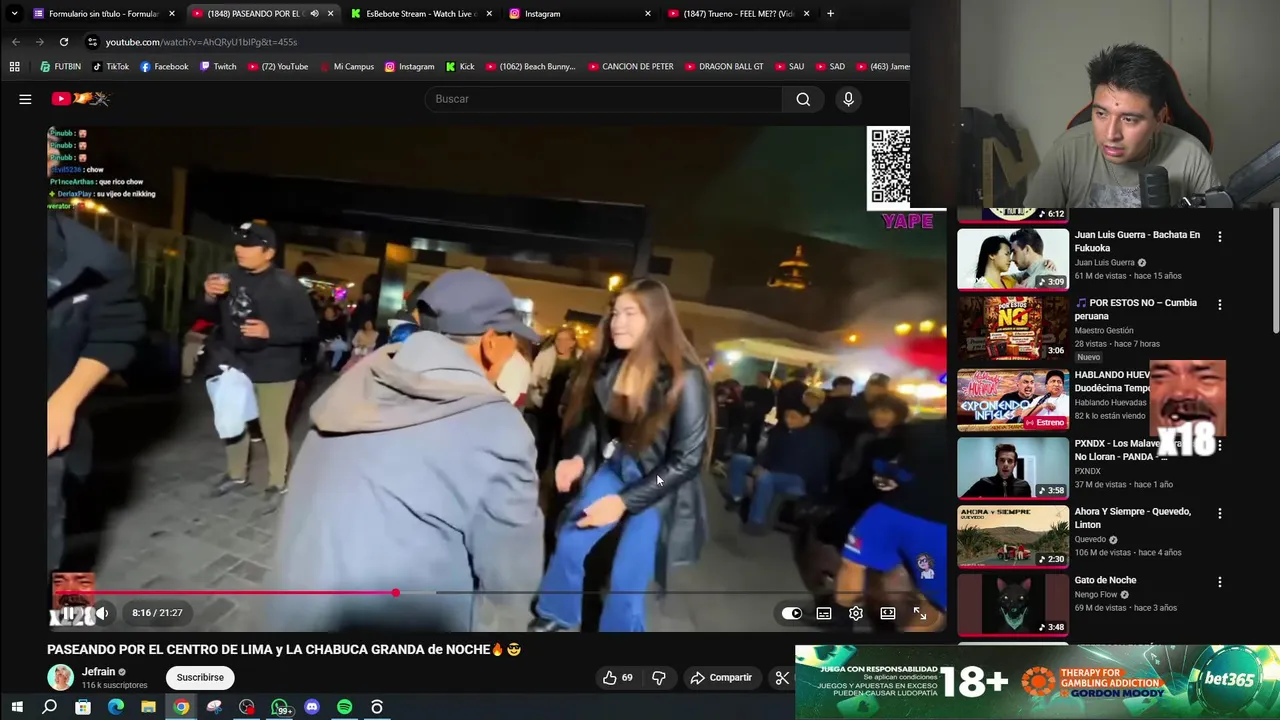The width and height of the screenshot is (1280, 720).
Task: Open WhatsApp from the taskbar
Action: click(280, 707)
